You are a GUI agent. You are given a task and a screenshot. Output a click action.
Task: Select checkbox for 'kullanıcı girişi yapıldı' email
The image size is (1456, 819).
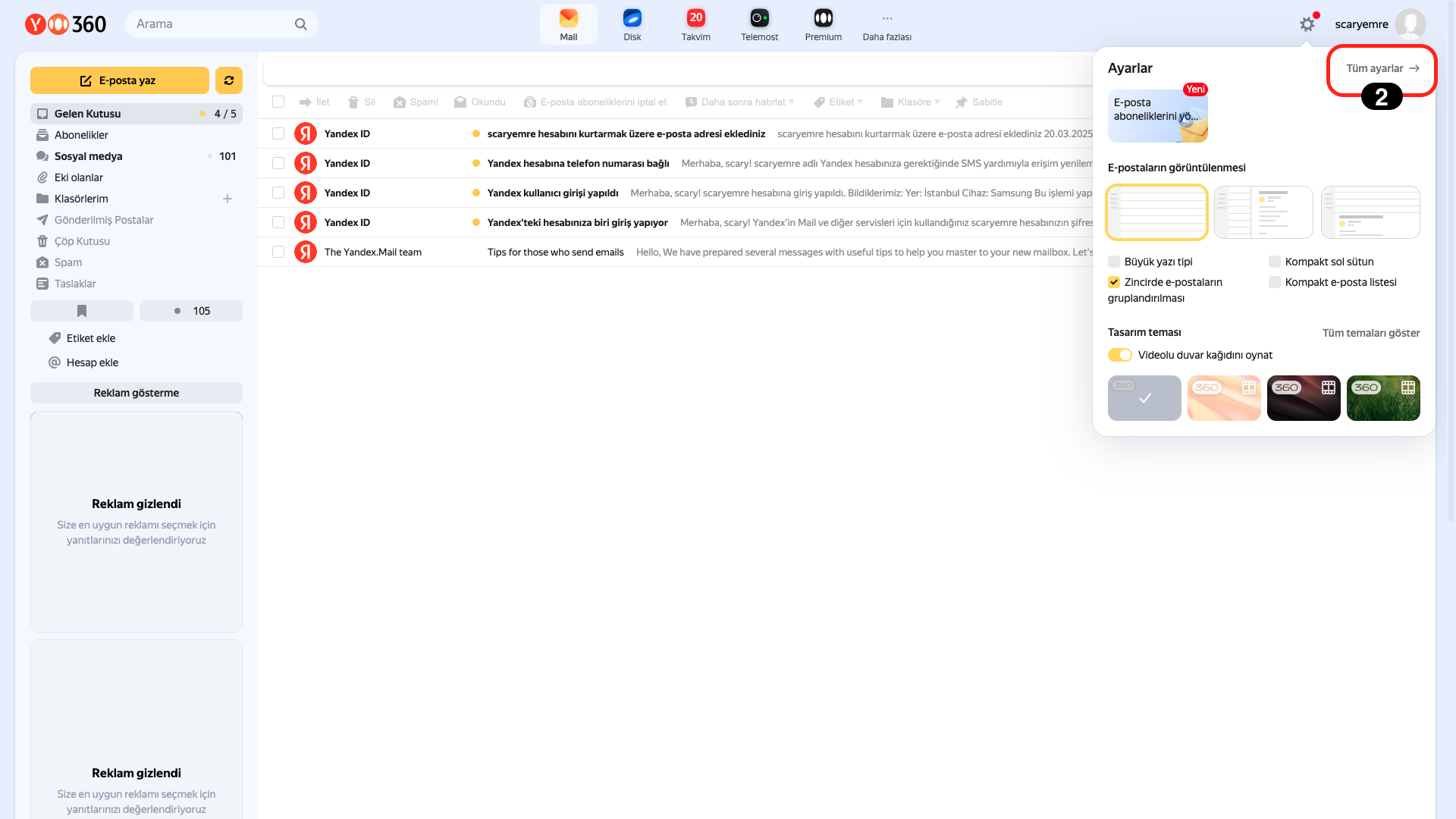pos(278,193)
